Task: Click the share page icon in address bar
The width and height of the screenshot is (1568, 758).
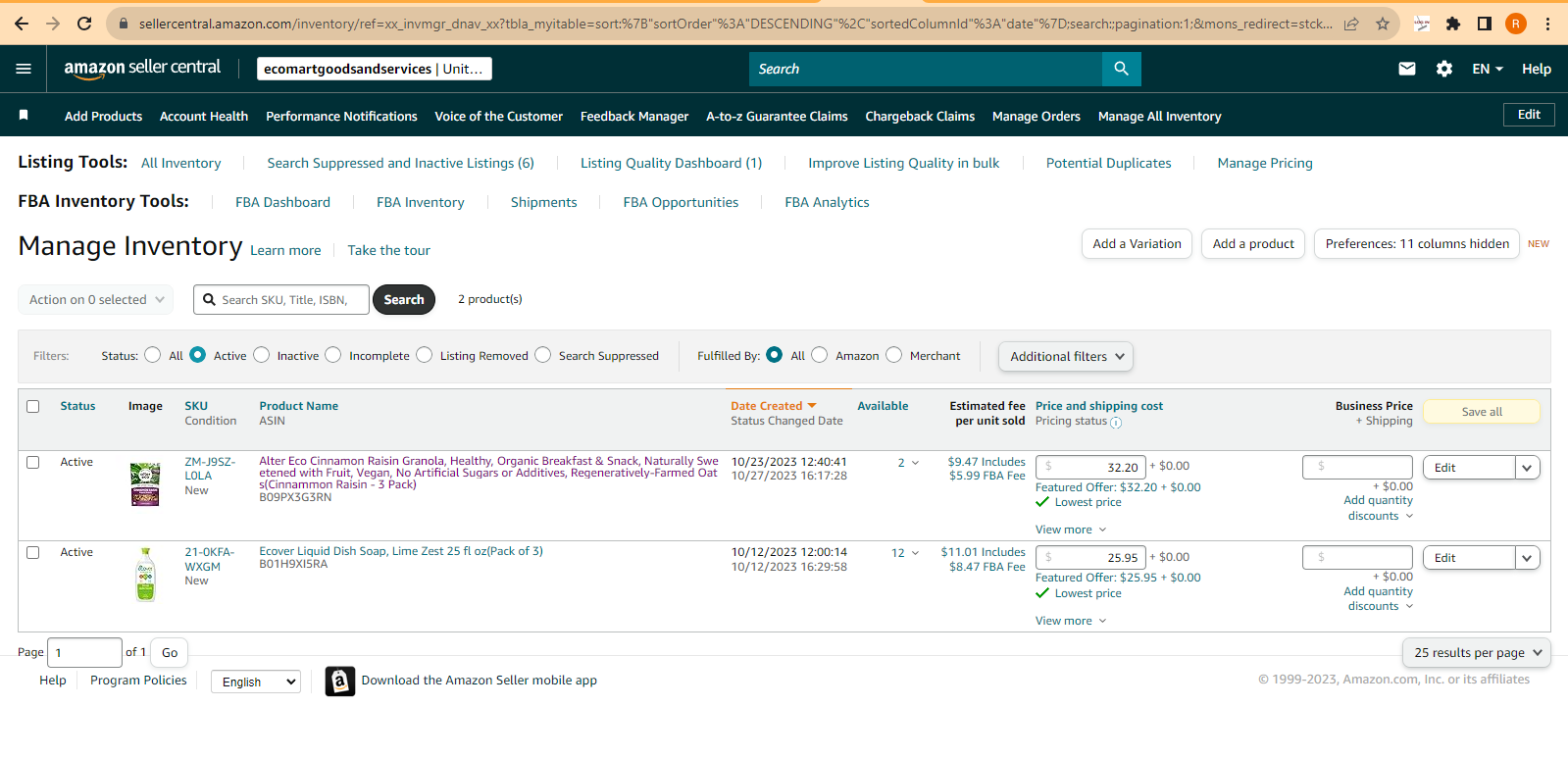Action: click(x=1351, y=24)
